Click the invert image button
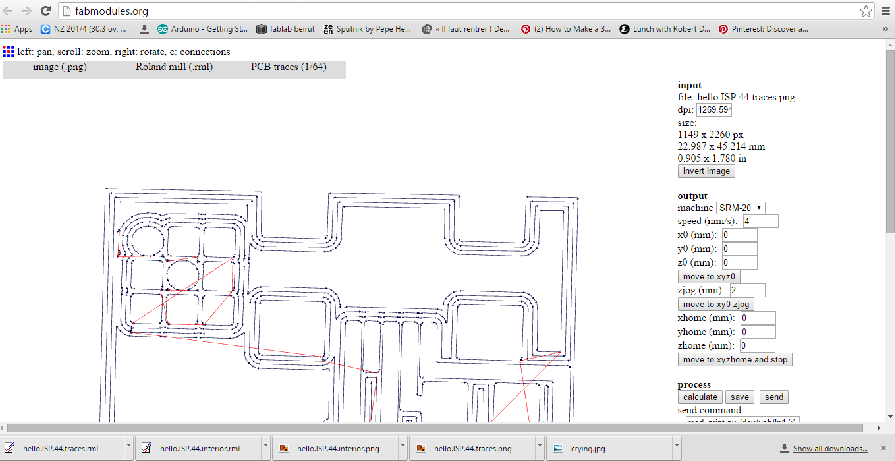The height and width of the screenshot is (461, 895). [x=706, y=171]
